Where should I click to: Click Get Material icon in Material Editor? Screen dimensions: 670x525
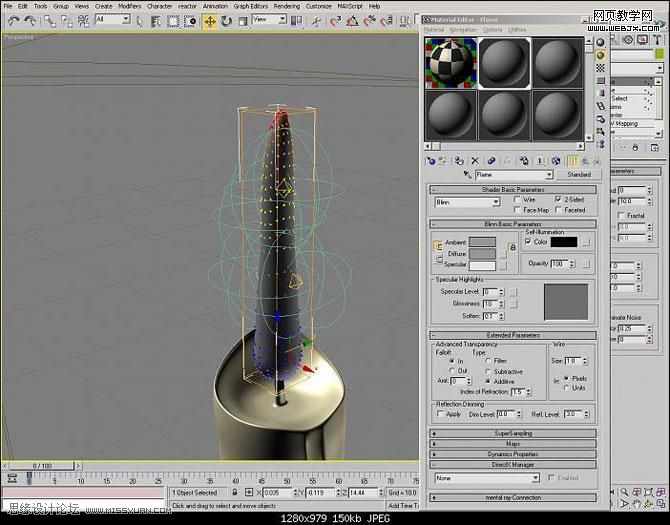coord(431,161)
